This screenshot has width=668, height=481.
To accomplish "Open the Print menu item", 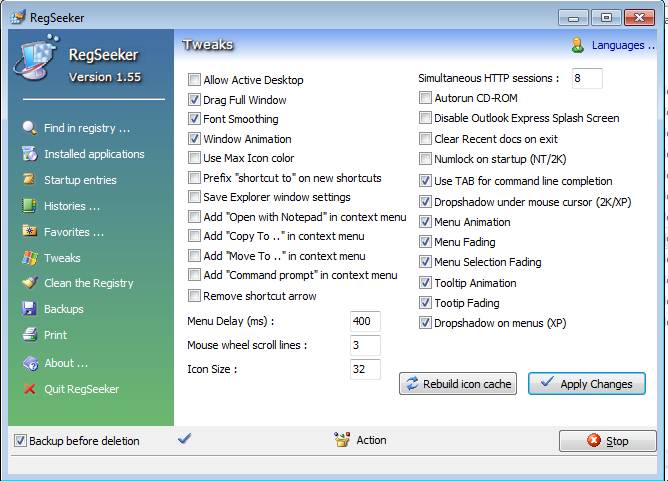I will coord(55,335).
